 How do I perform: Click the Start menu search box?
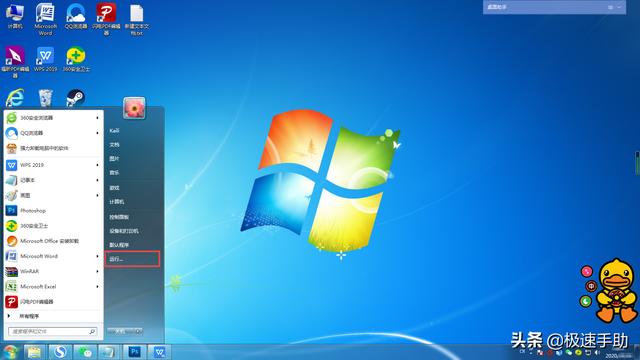point(53,331)
